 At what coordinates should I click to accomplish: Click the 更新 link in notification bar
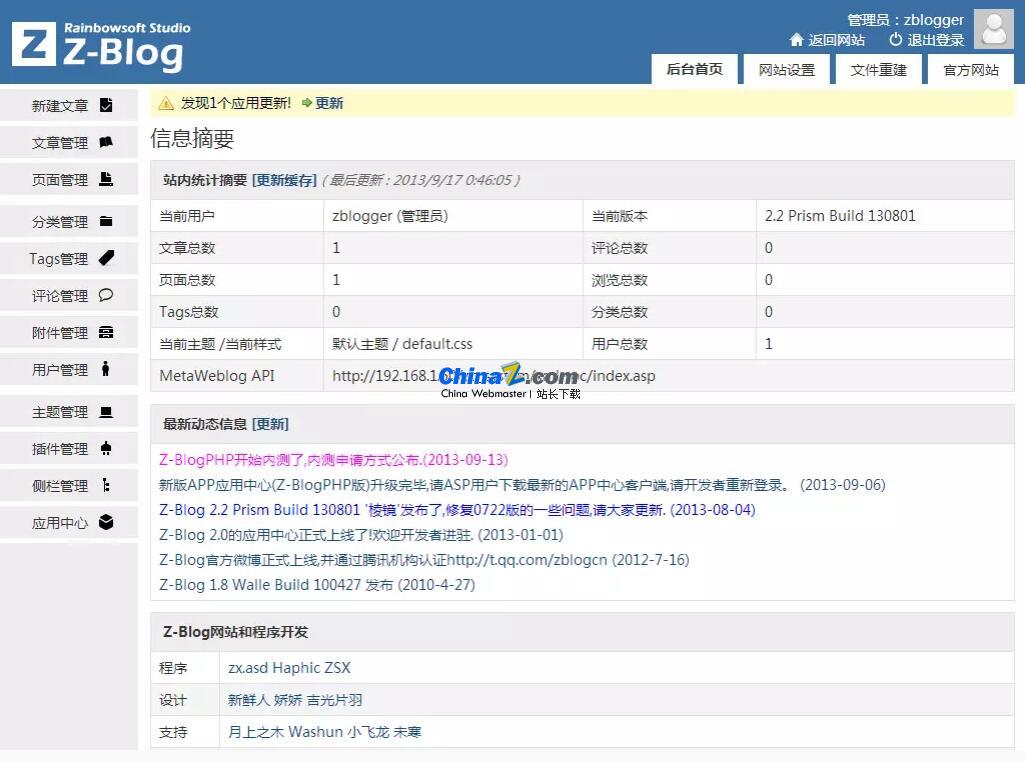click(x=329, y=103)
